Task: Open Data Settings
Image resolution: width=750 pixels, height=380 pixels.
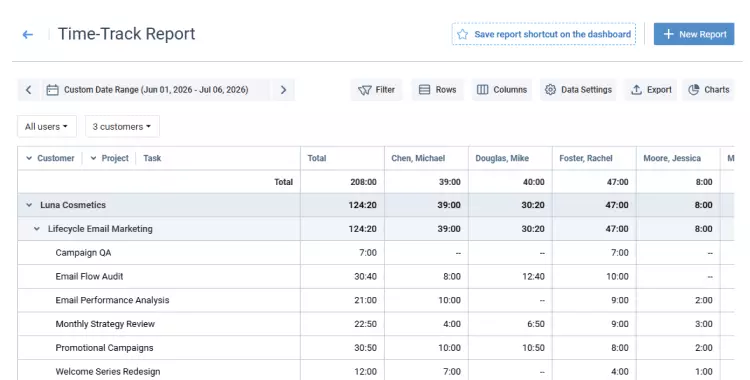Action: (578, 90)
